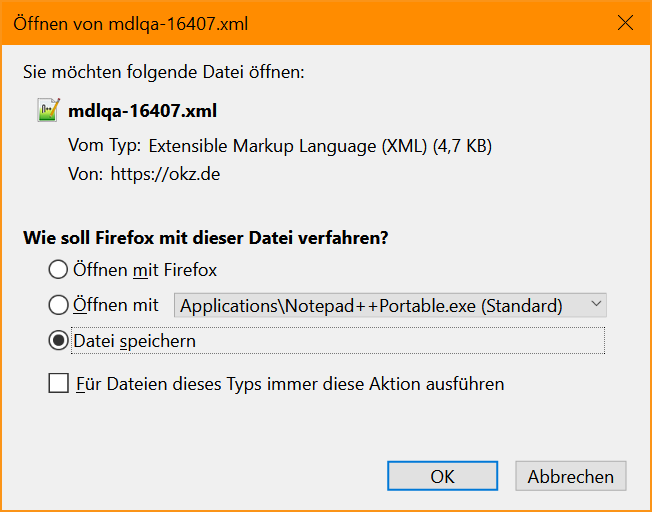Click the source address https://okz.de

tap(165, 174)
